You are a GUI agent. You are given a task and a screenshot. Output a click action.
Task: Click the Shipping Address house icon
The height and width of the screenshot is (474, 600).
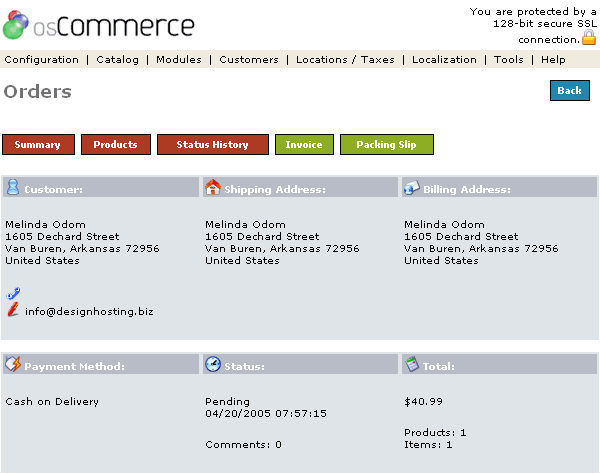[213, 187]
